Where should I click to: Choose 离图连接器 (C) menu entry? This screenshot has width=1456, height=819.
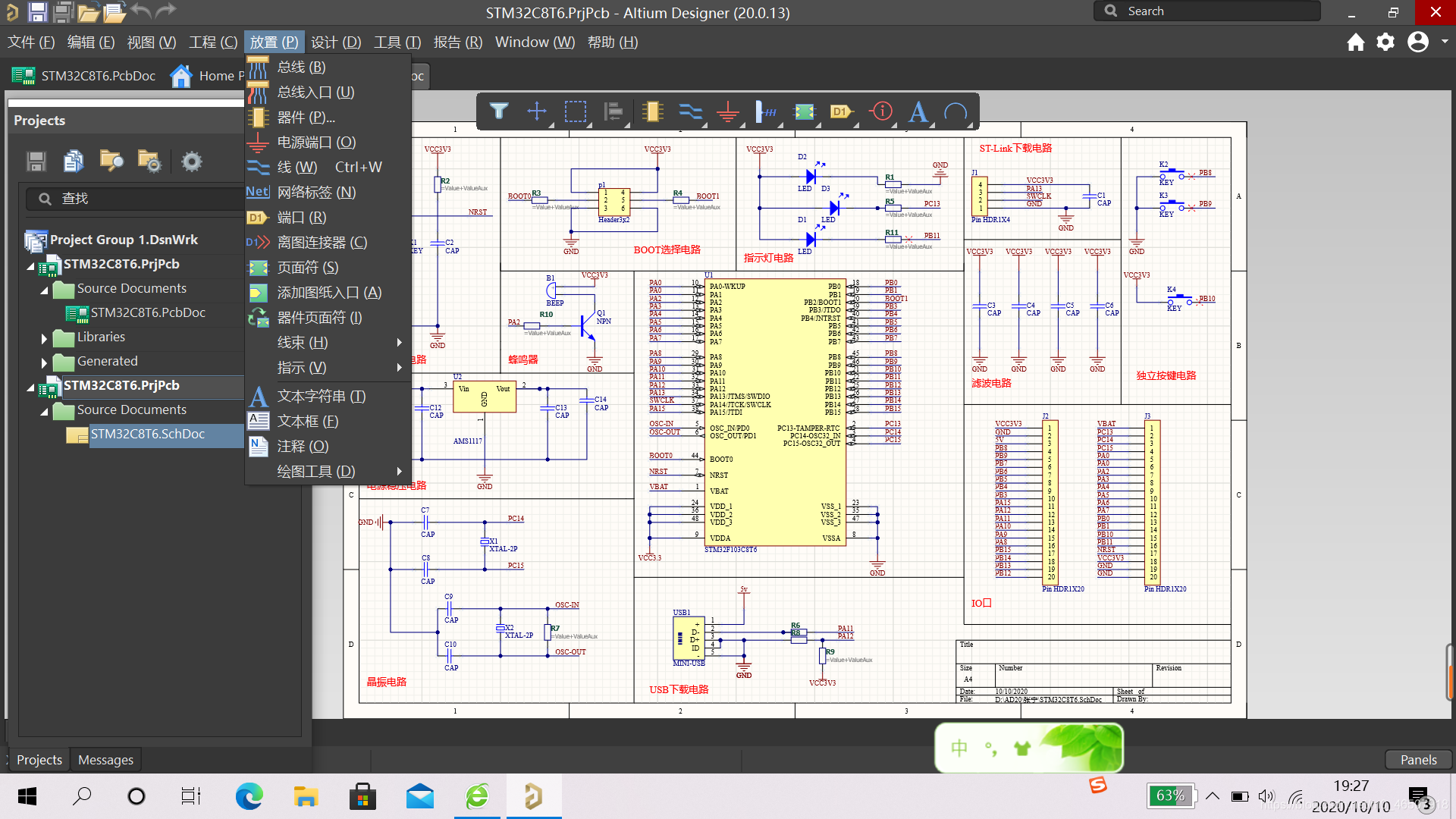[328, 243]
